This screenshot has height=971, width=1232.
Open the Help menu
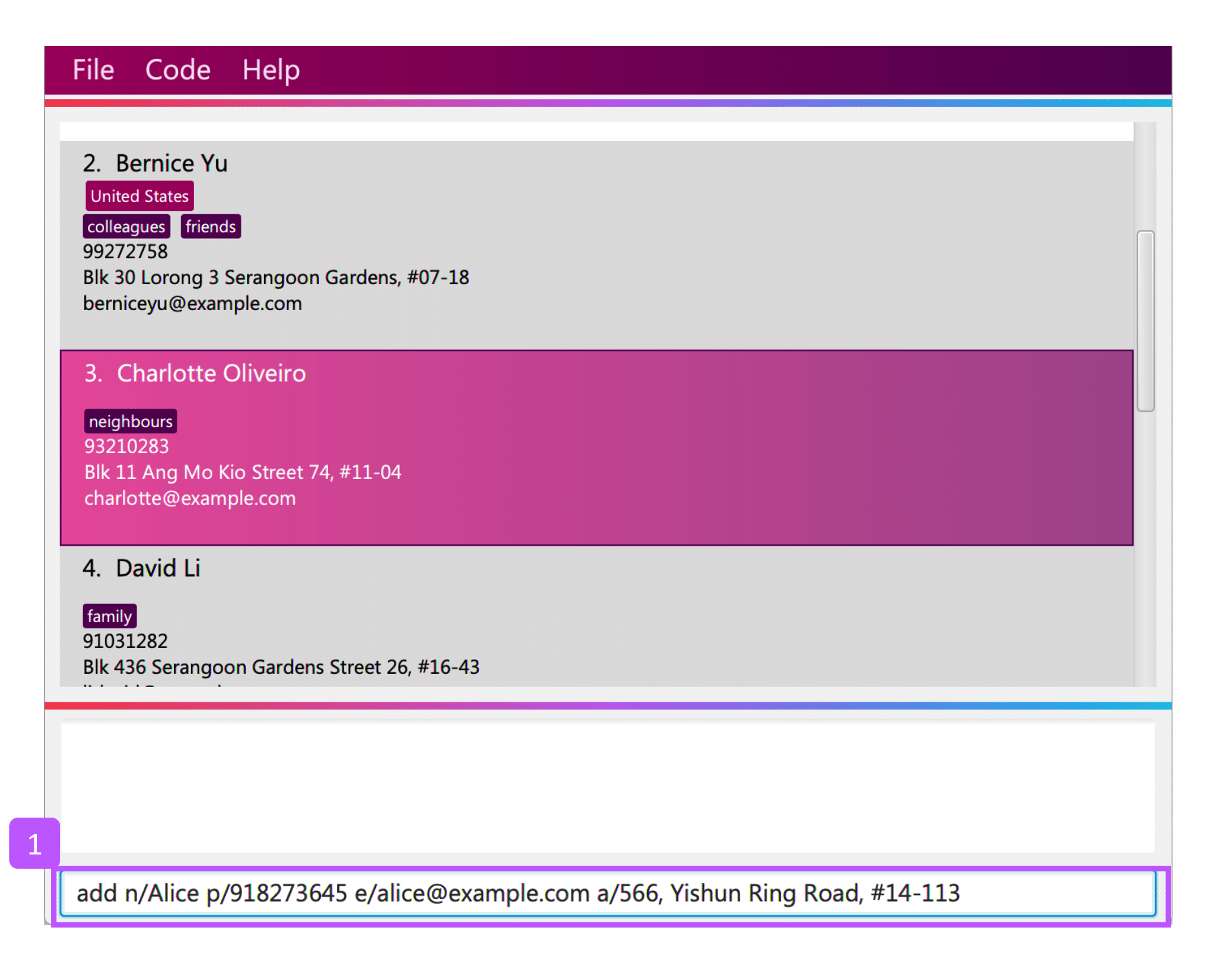point(271,70)
